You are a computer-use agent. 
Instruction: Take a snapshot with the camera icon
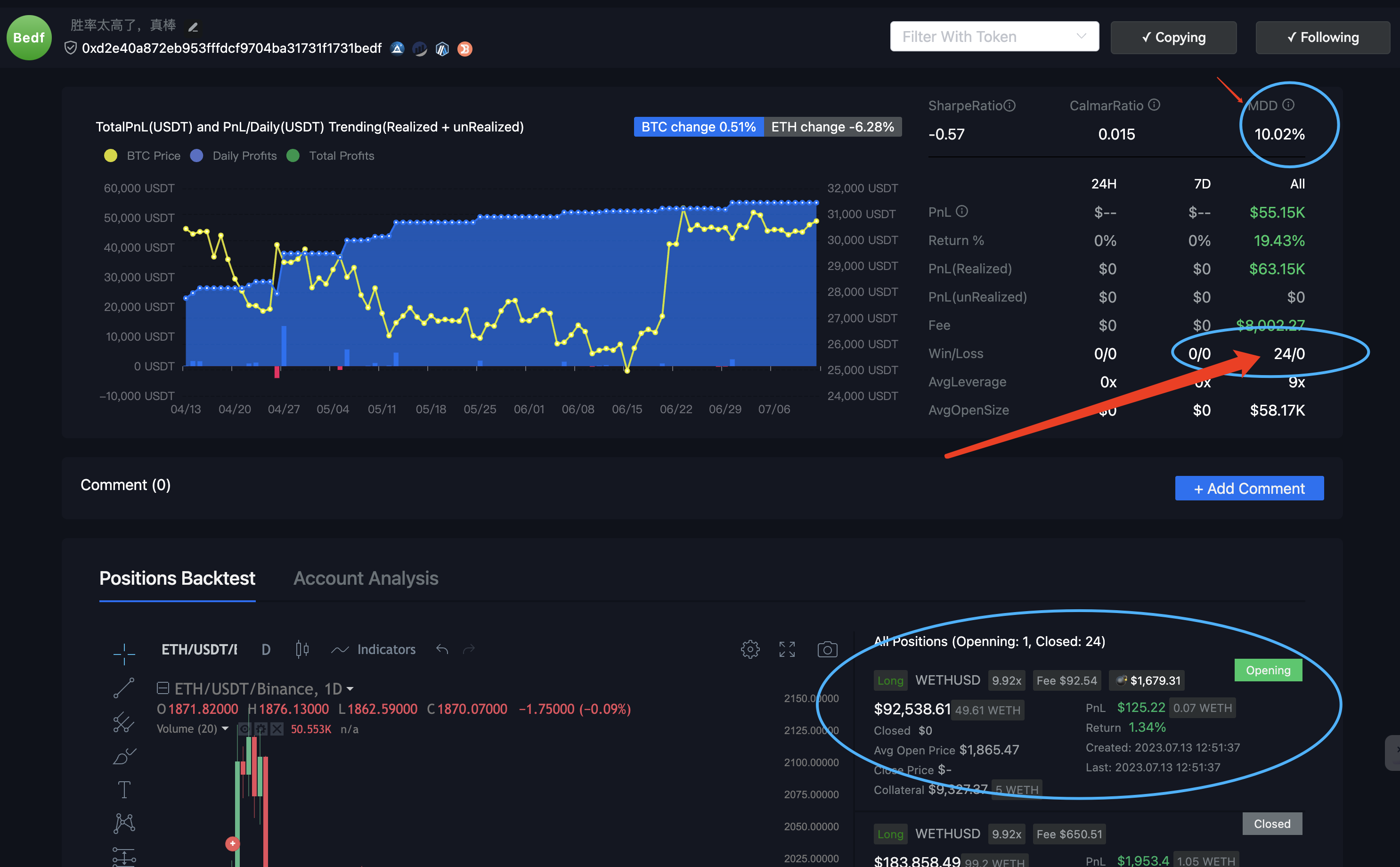click(x=827, y=649)
